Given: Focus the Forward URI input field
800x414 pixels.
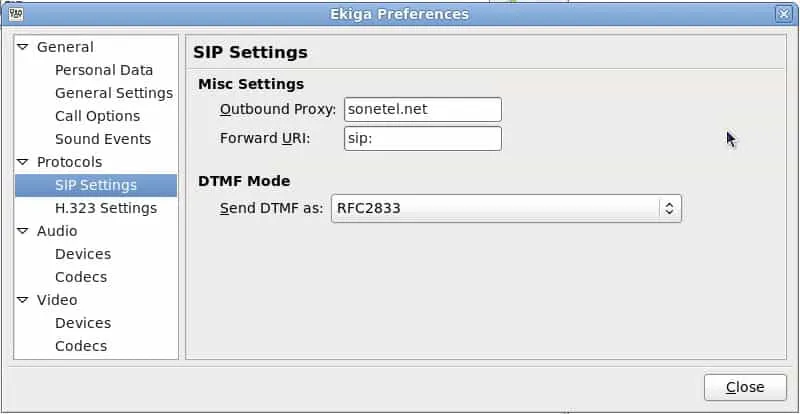Looking at the screenshot, I should (421, 138).
